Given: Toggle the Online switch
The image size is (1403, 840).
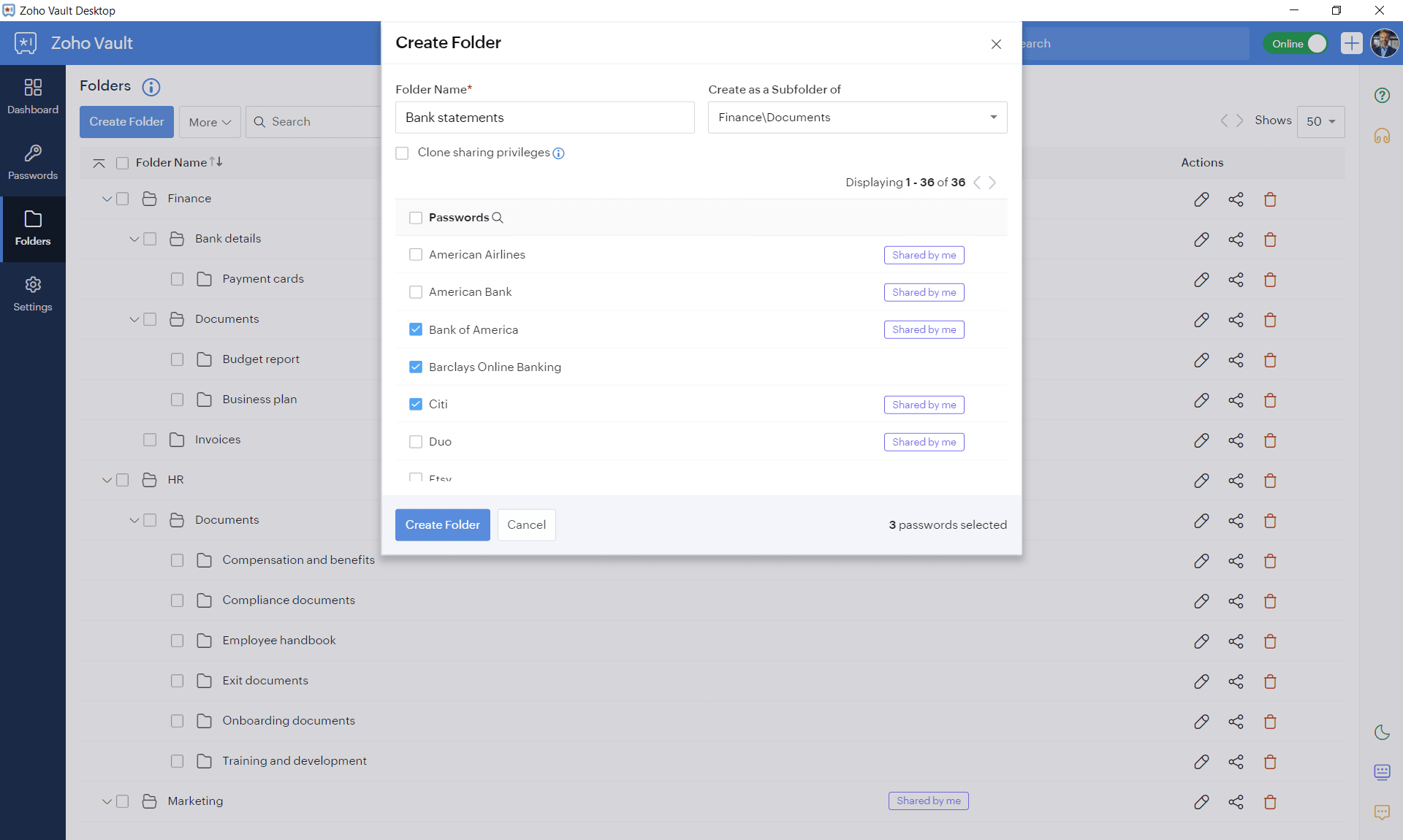Looking at the screenshot, I should 1295,44.
